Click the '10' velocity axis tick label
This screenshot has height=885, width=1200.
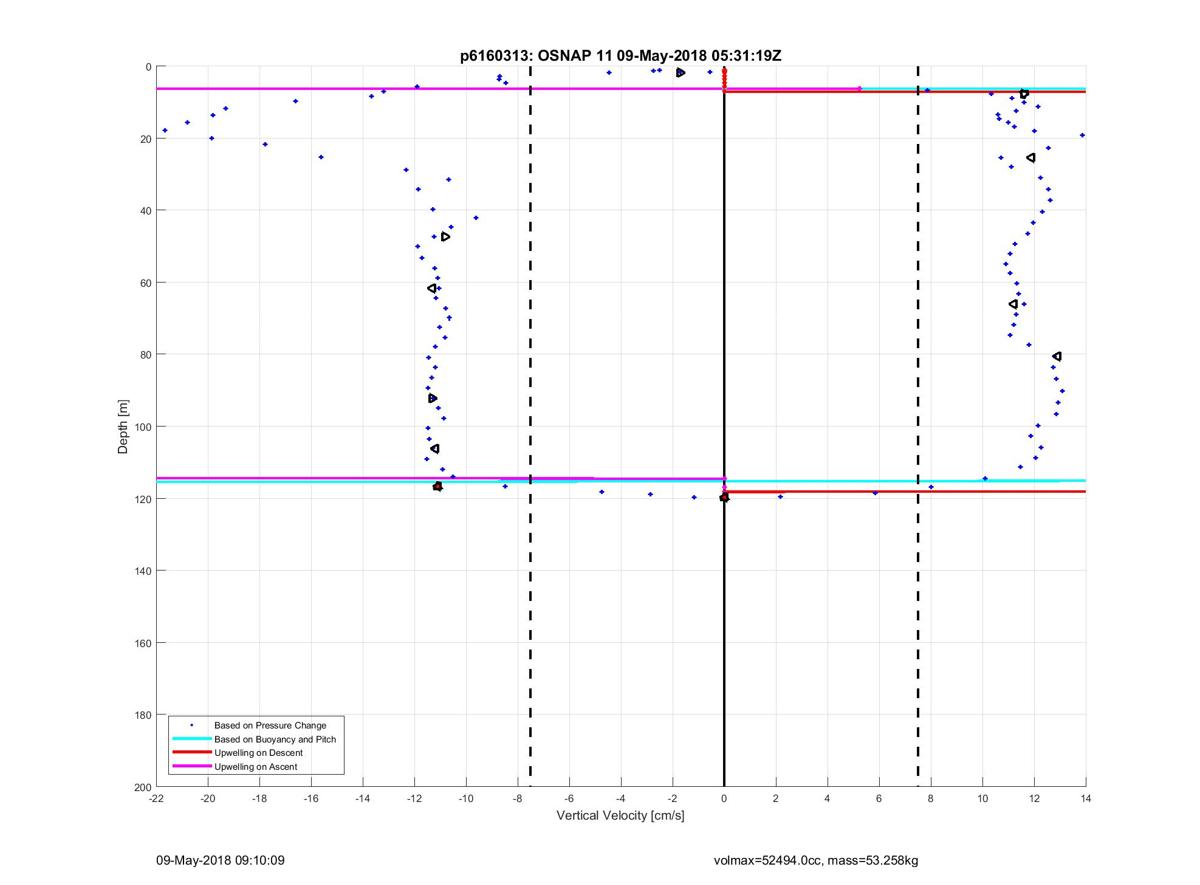coord(983,798)
